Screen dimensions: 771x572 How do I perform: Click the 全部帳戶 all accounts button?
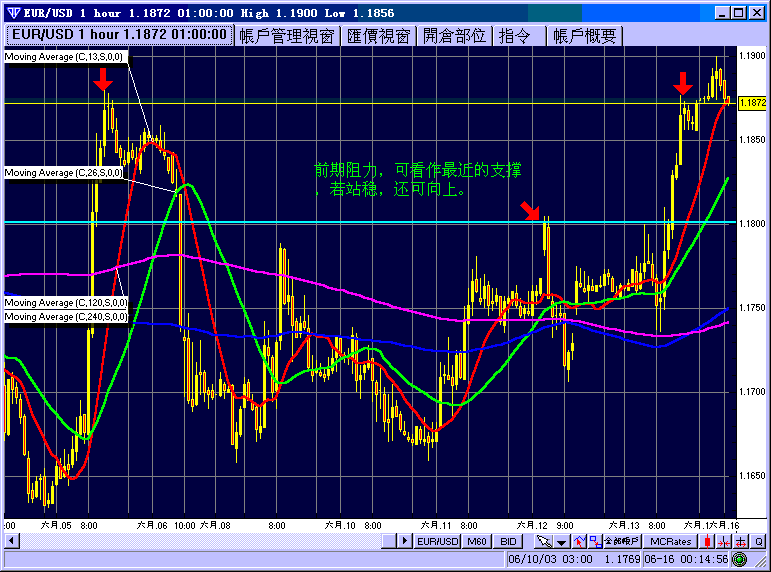(622, 542)
